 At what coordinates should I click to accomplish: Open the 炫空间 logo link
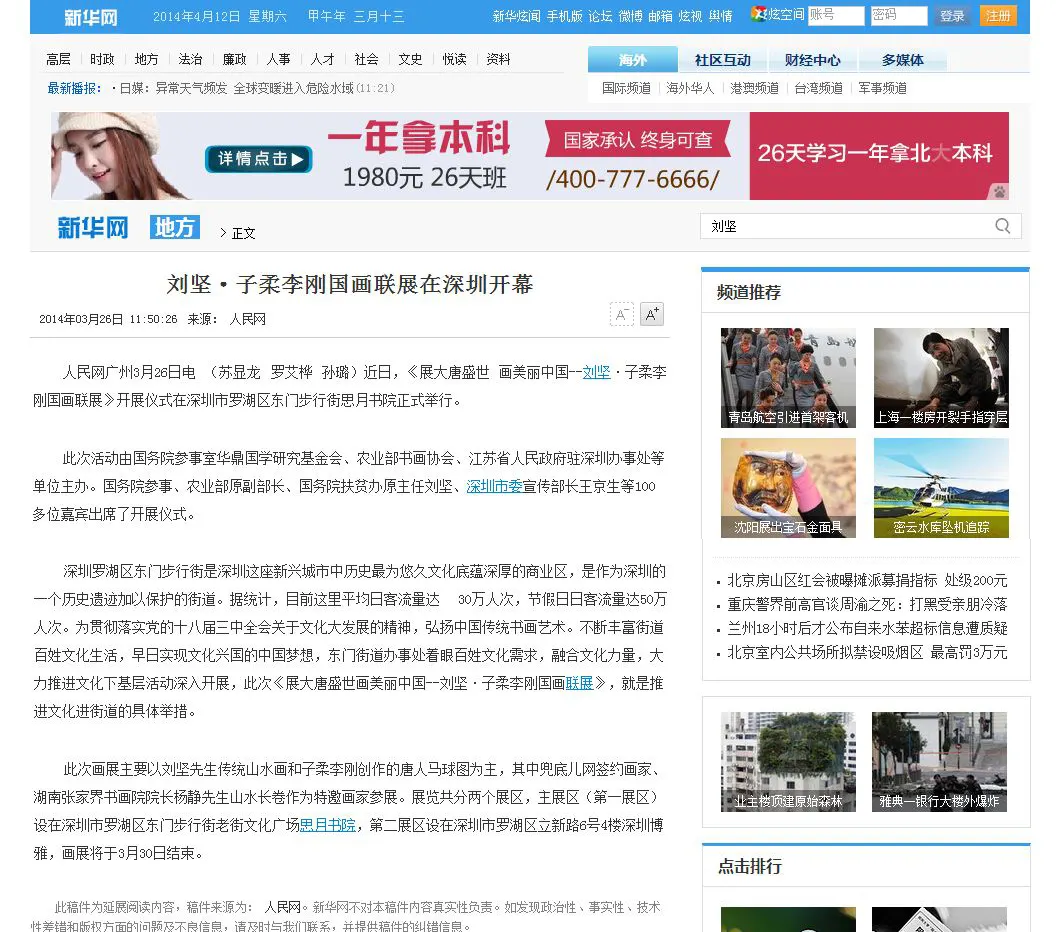pyautogui.click(x=777, y=15)
